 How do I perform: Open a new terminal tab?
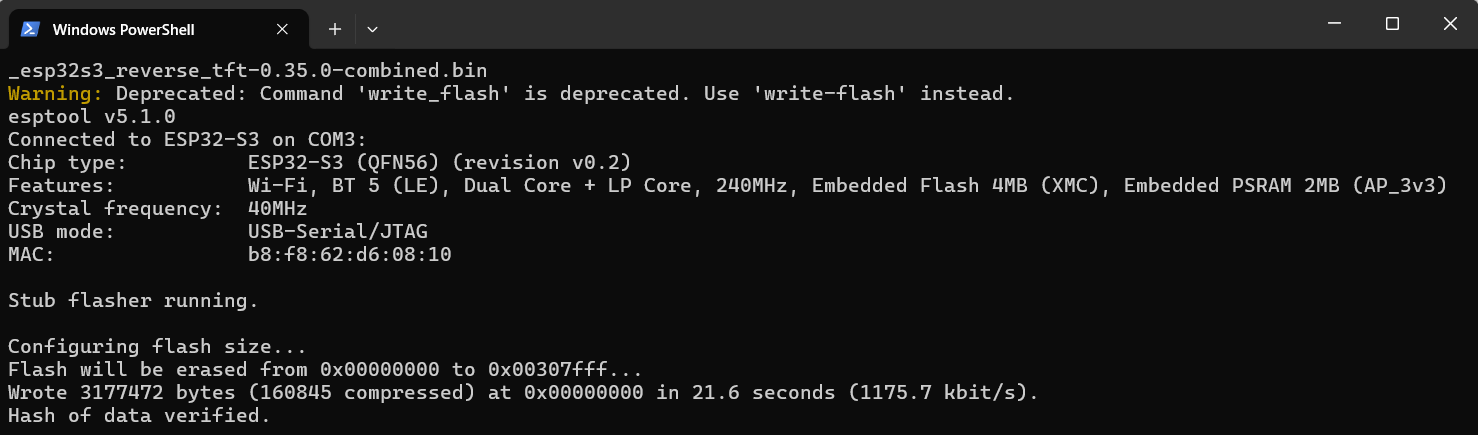335,29
